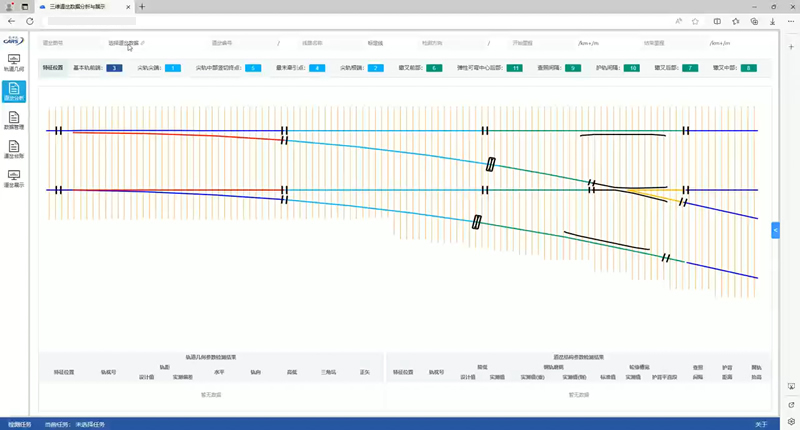Select the highlighted 道岔分析 sidebar icon
The width and height of the screenshot is (800, 430).
(14, 91)
